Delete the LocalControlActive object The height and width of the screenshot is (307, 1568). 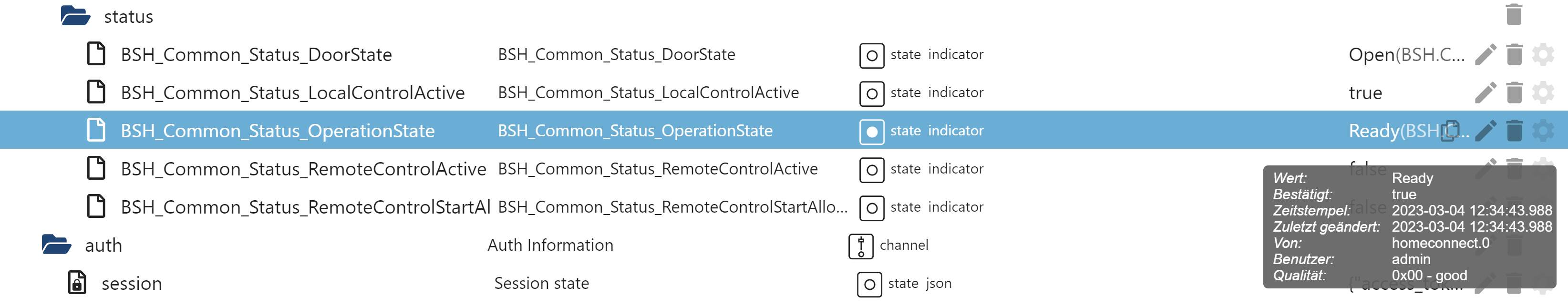coord(1514,93)
